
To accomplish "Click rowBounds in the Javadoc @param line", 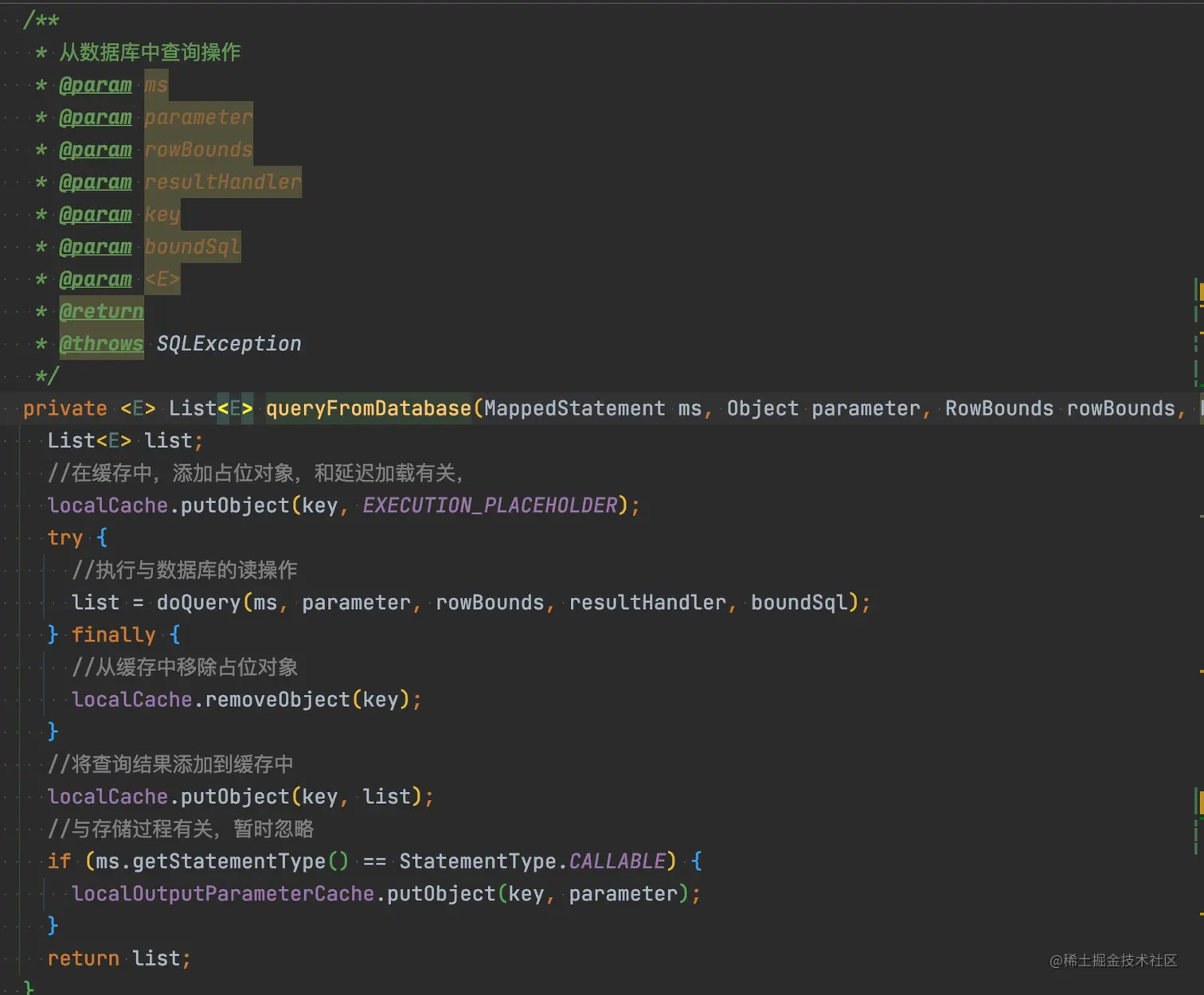I will pos(198,150).
